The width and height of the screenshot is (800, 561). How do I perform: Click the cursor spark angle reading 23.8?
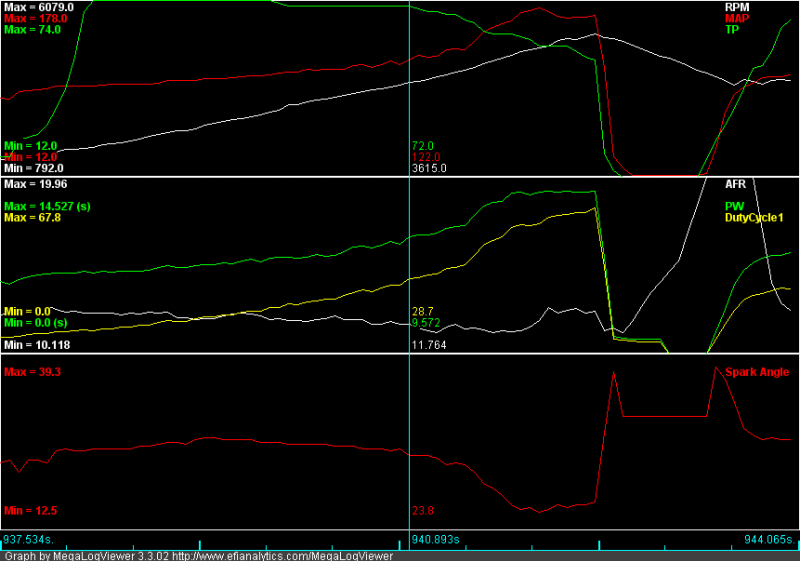point(423,511)
